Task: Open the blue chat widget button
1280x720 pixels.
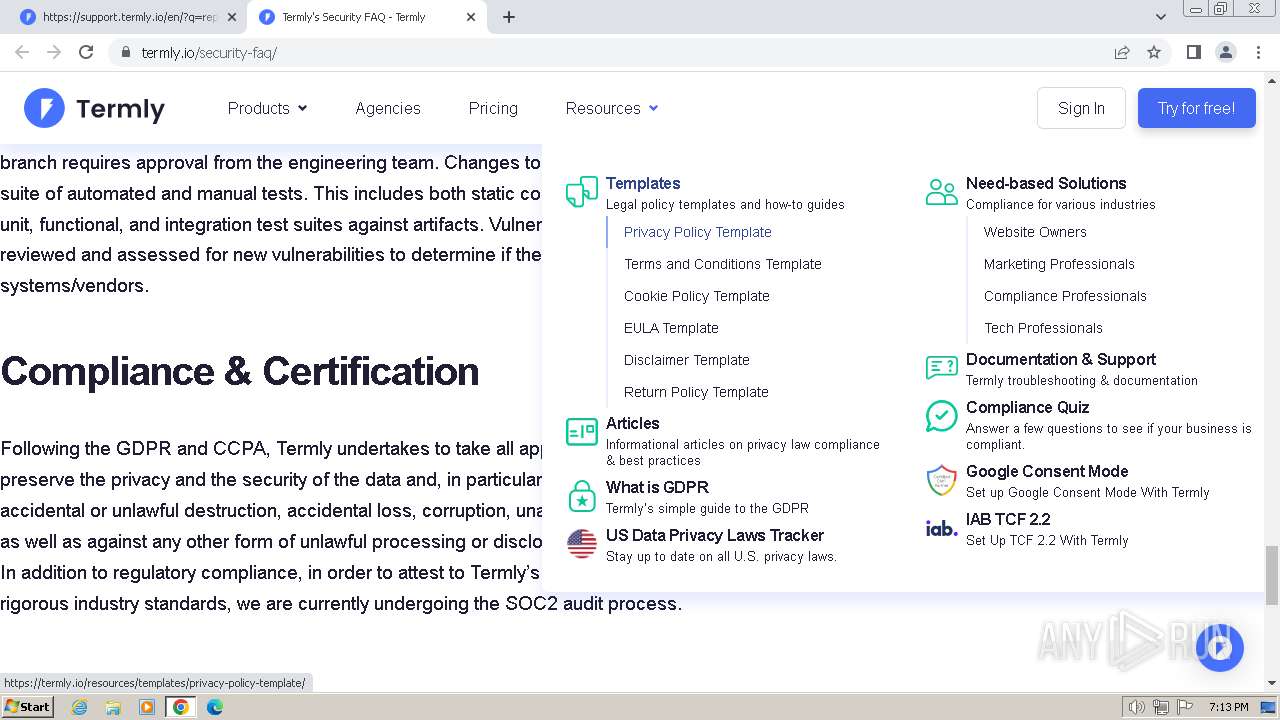Action: tap(1218, 647)
